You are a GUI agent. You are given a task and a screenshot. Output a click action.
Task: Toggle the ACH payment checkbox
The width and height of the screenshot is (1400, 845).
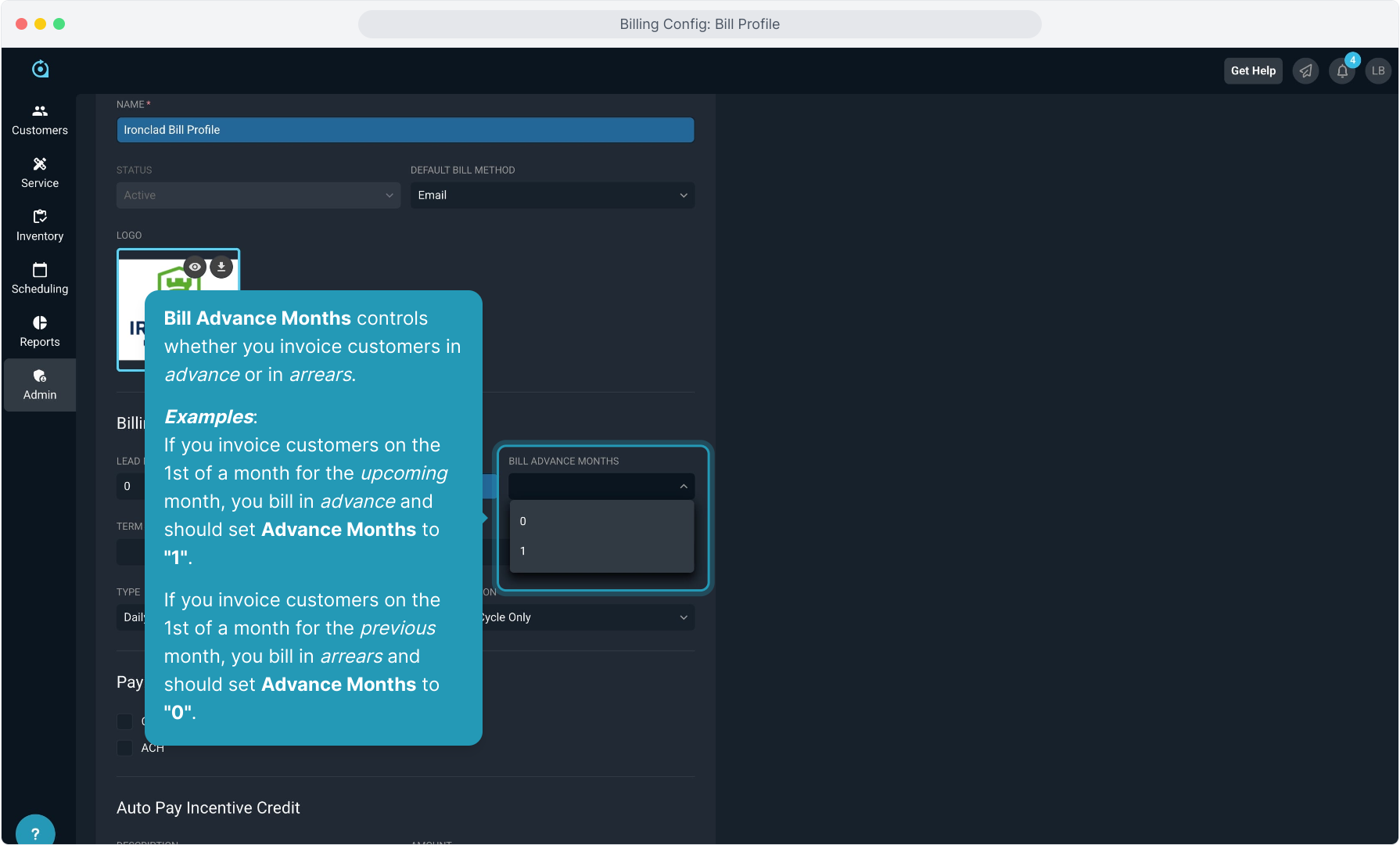click(124, 748)
